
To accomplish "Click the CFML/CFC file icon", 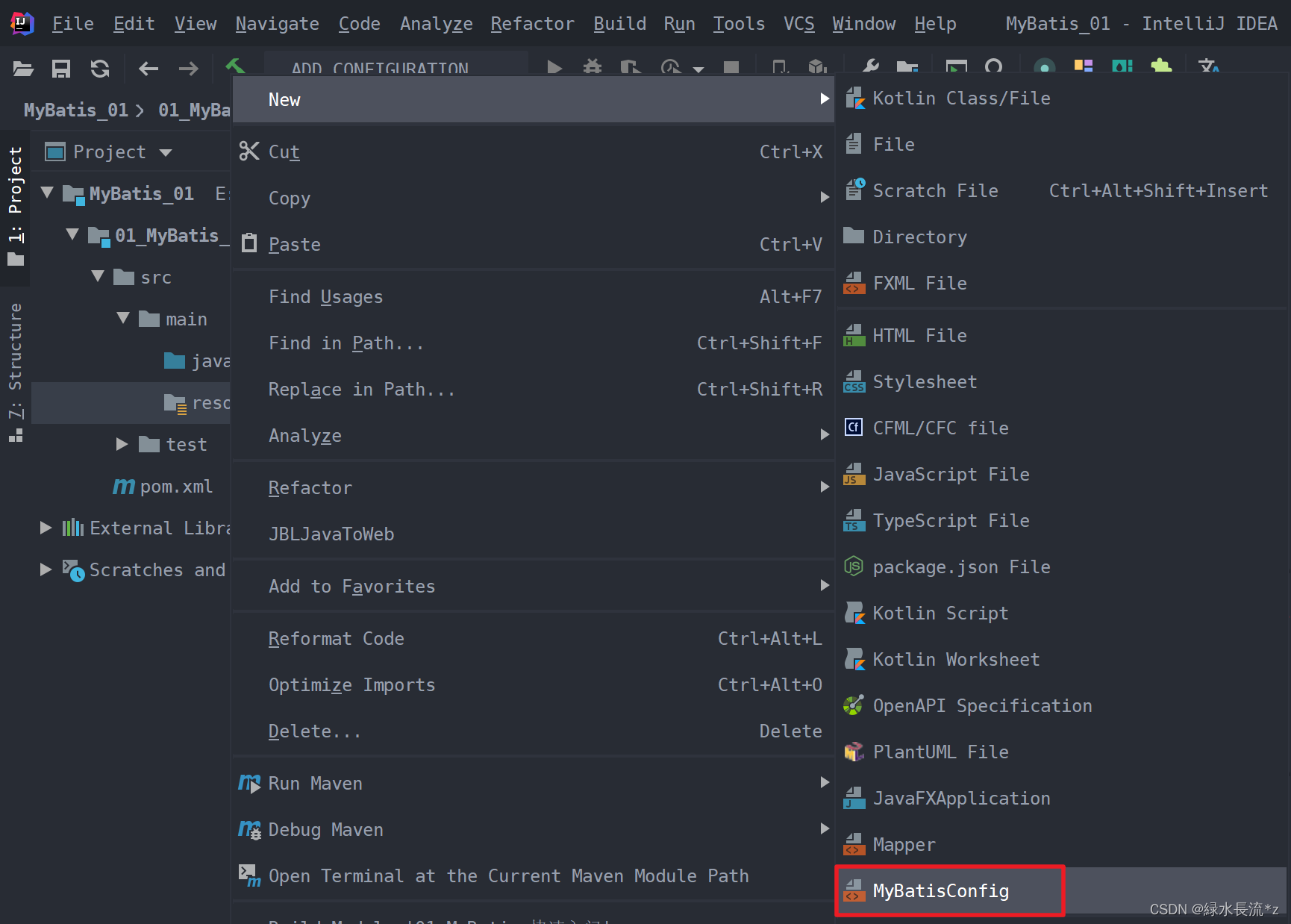I will [x=854, y=427].
